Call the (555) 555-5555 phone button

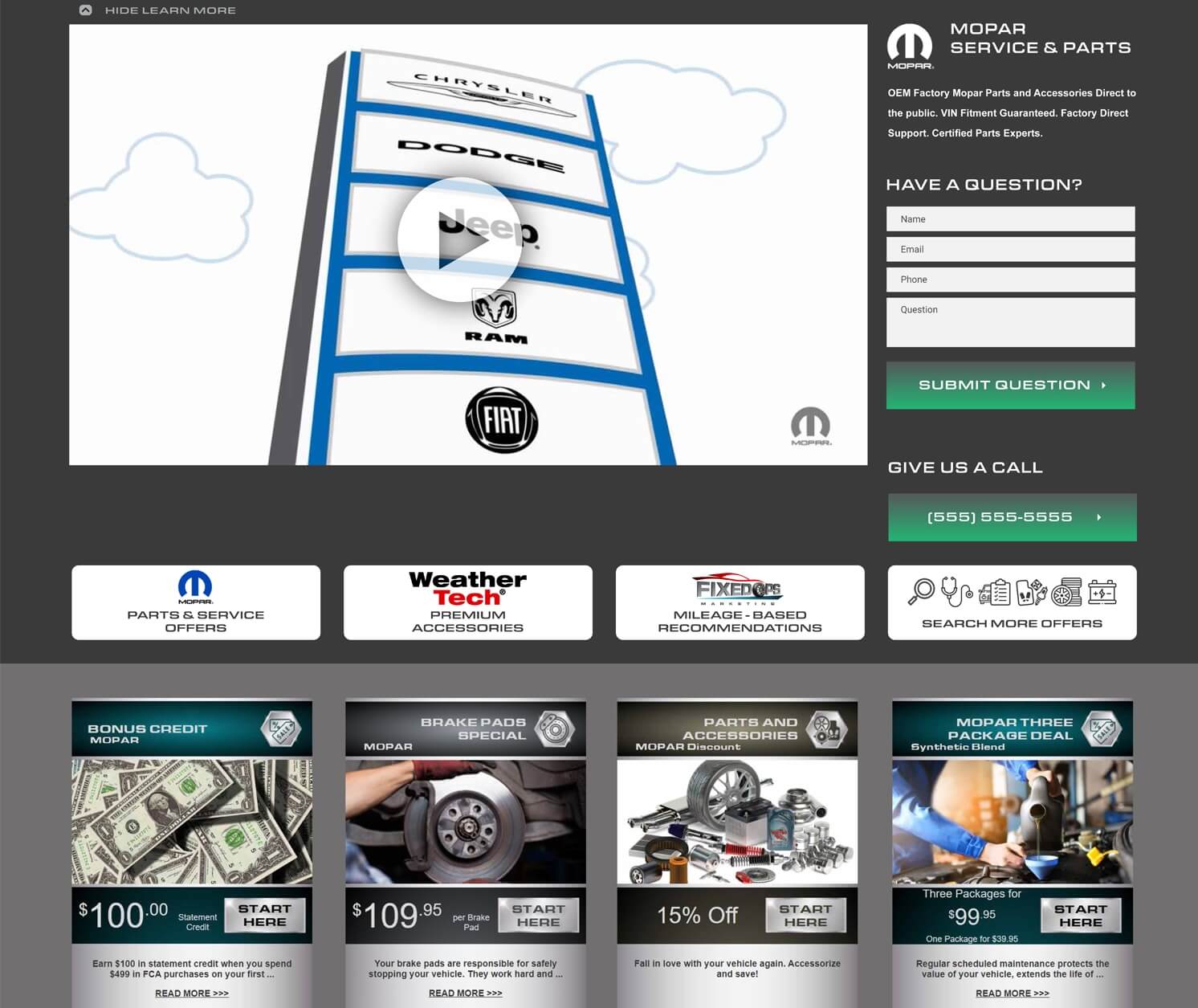click(x=1012, y=517)
